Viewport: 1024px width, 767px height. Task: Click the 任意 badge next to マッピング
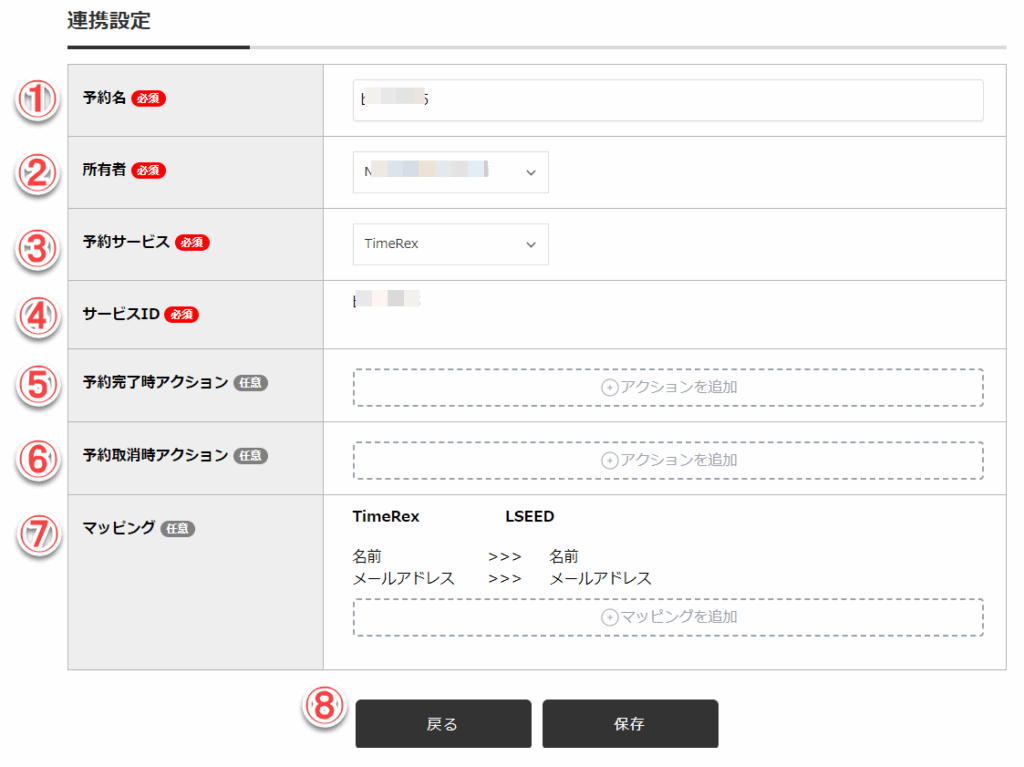coord(177,528)
